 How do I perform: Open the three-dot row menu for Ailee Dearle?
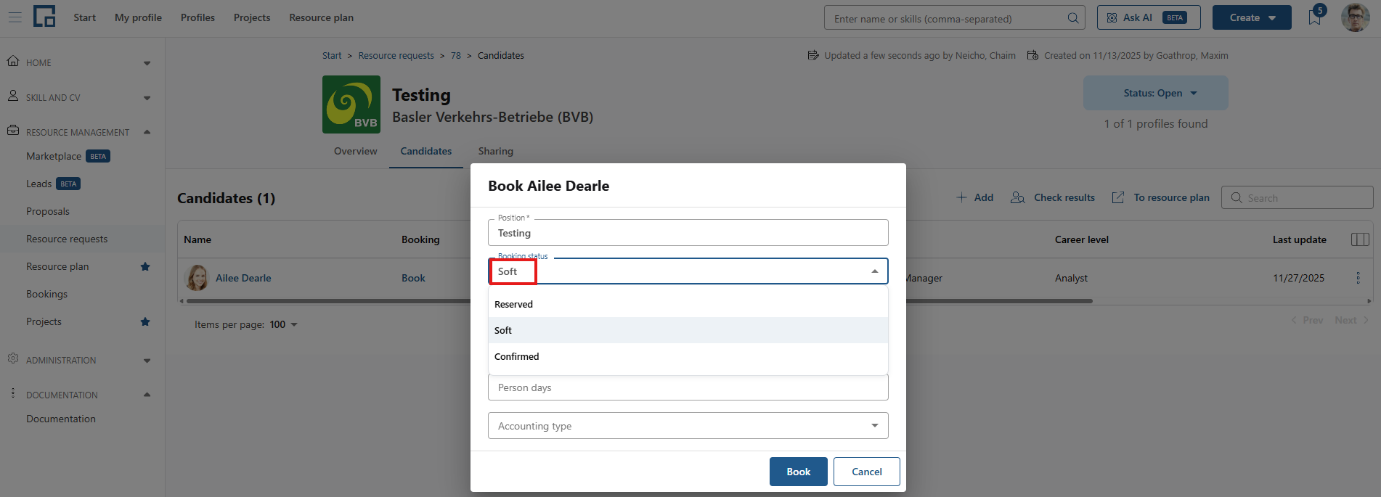pos(1357,278)
